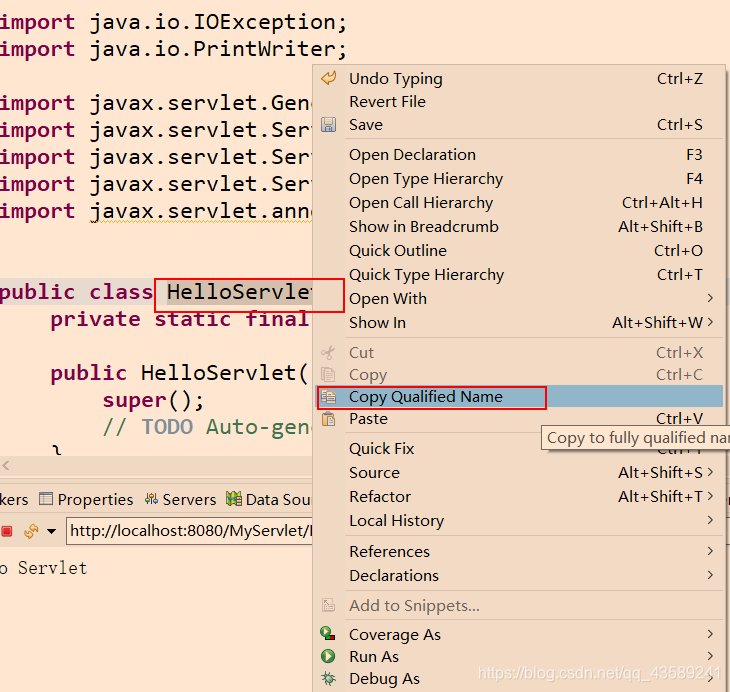Screen dimensions: 730x692
Task: Expand the Coverage As submenu arrow
Action: point(710,634)
